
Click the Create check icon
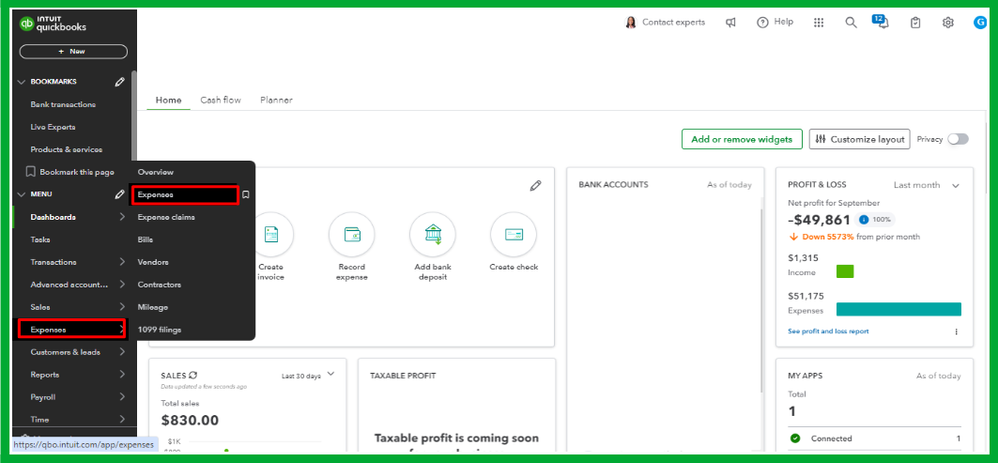pyautogui.click(x=514, y=234)
